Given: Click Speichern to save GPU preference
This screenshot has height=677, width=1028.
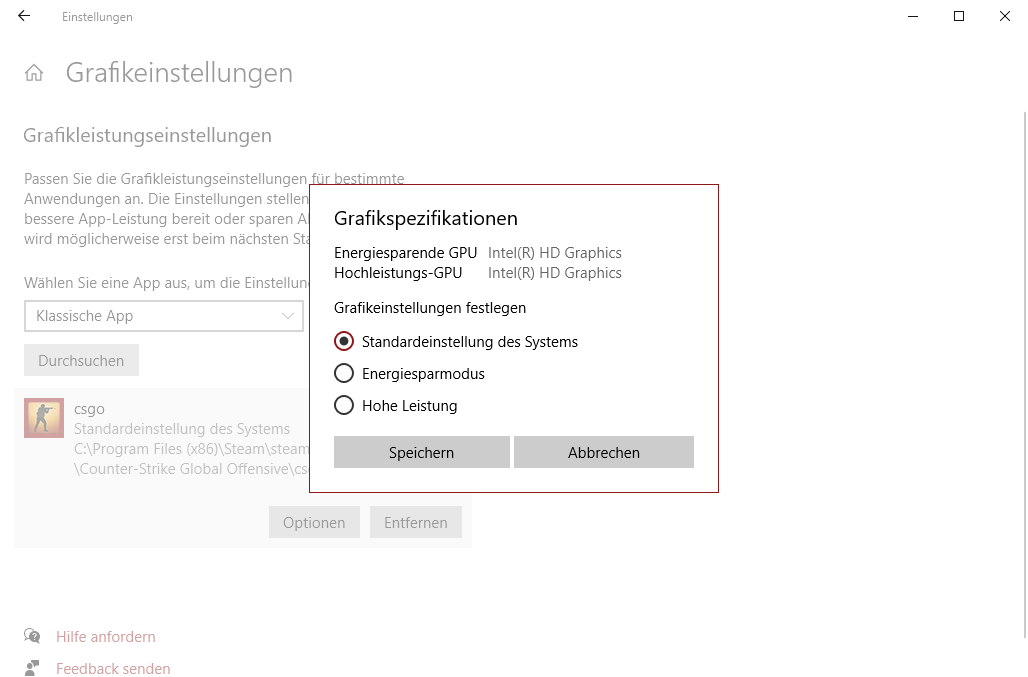Looking at the screenshot, I should coord(421,452).
